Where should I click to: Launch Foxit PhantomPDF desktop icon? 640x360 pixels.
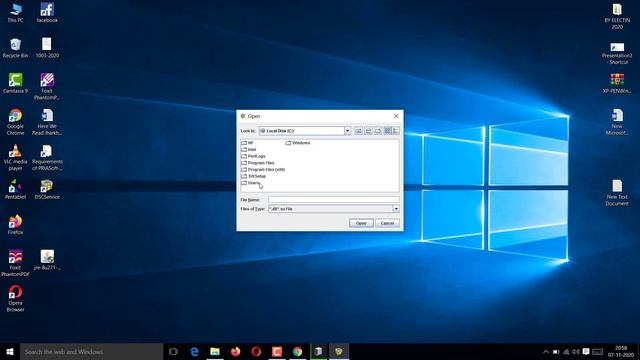(16, 263)
